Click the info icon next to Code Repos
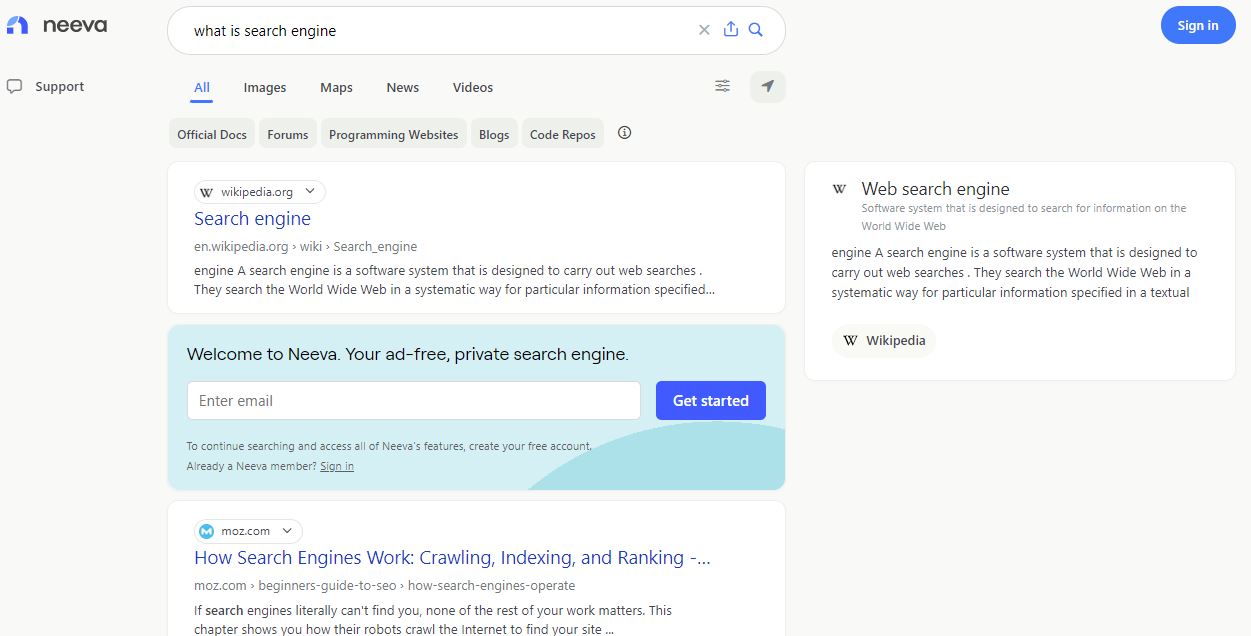This screenshot has height=636, width=1251. tap(625, 133)
